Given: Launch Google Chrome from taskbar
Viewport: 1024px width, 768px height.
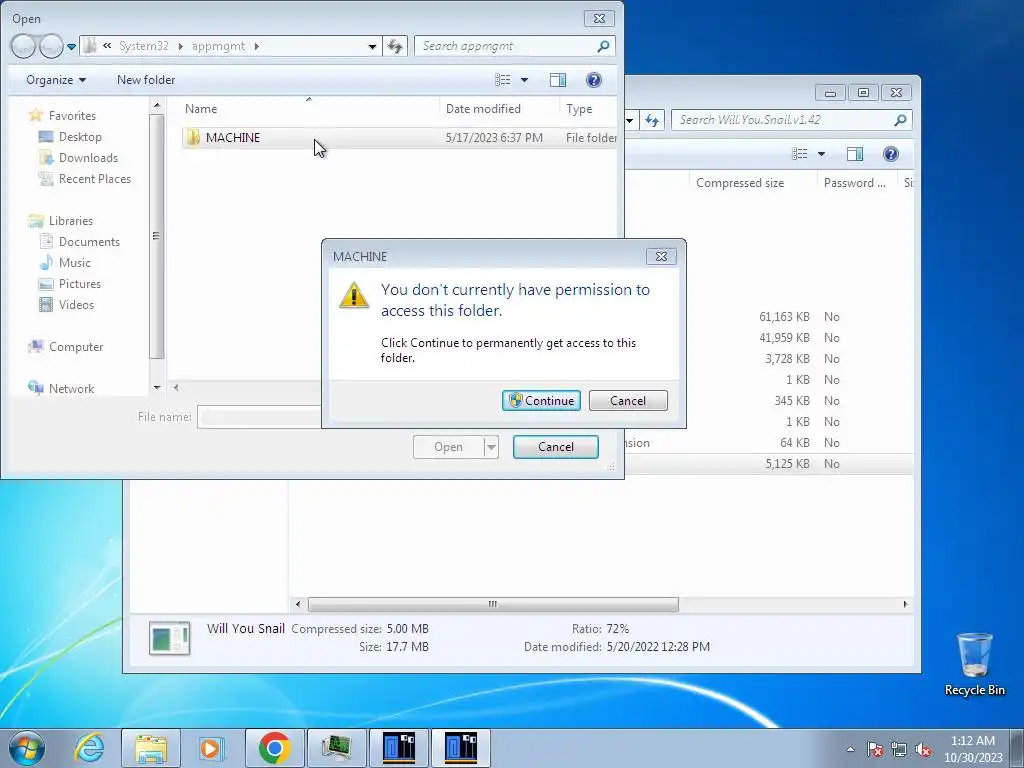Looking at the screenshot, I should coord(274,748).
